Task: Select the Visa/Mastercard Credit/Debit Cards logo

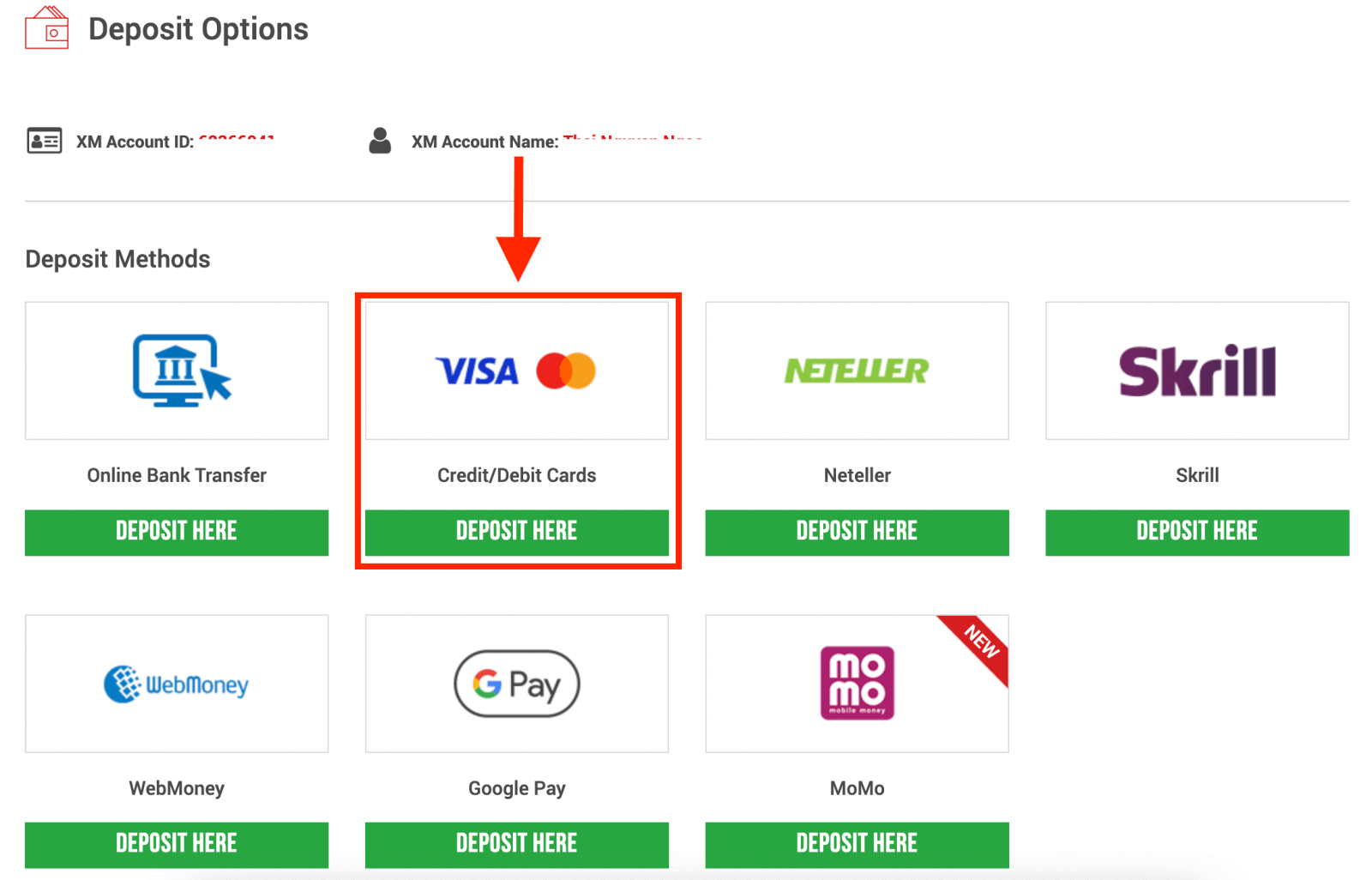Action: coord(516,371)
